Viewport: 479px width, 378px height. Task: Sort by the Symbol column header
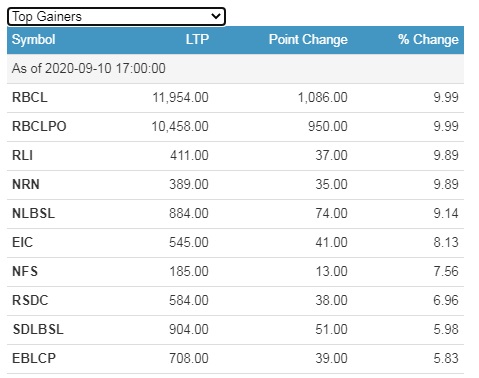34,40
